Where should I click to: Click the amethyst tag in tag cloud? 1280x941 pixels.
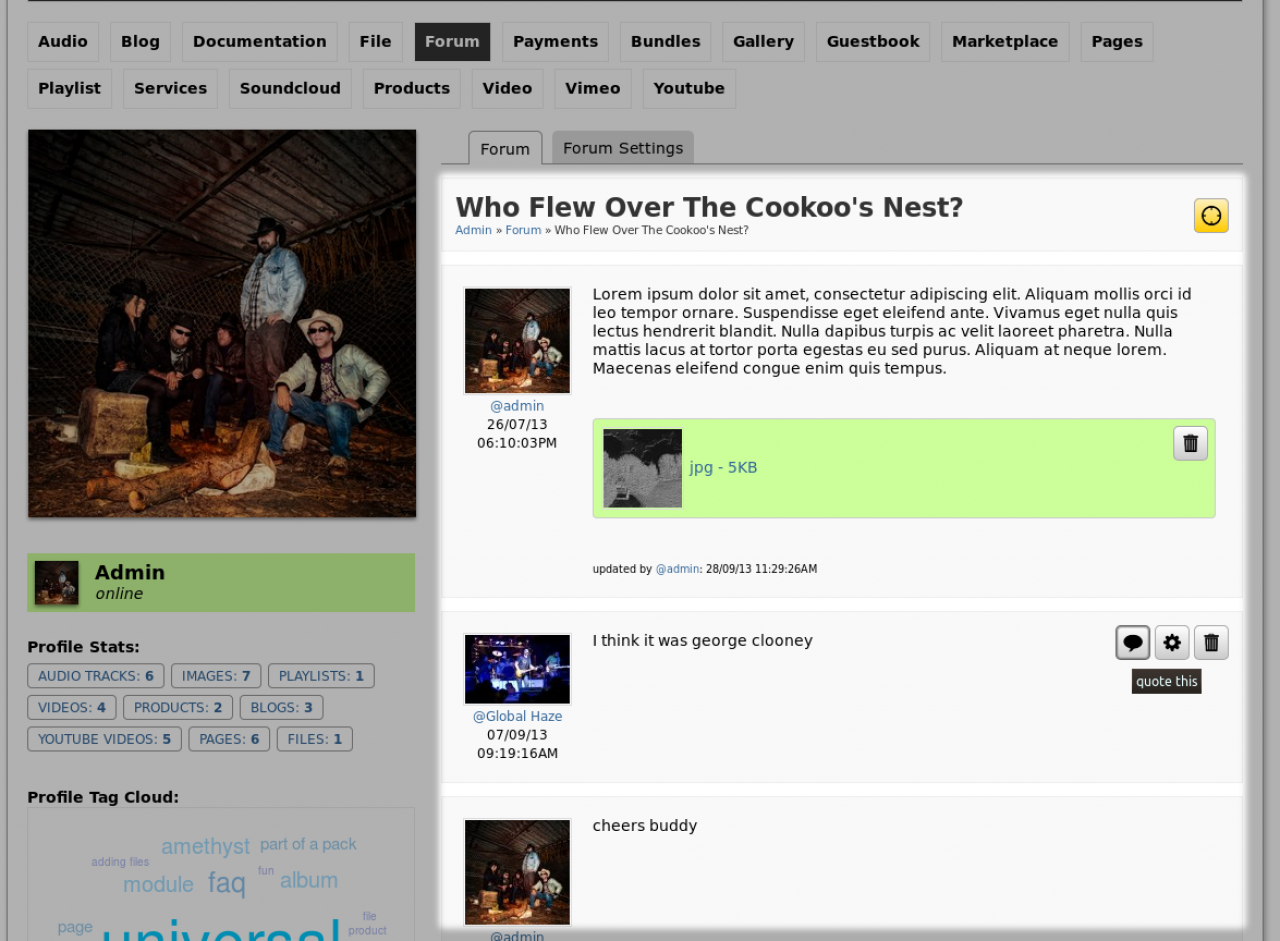tap(206, 846)
